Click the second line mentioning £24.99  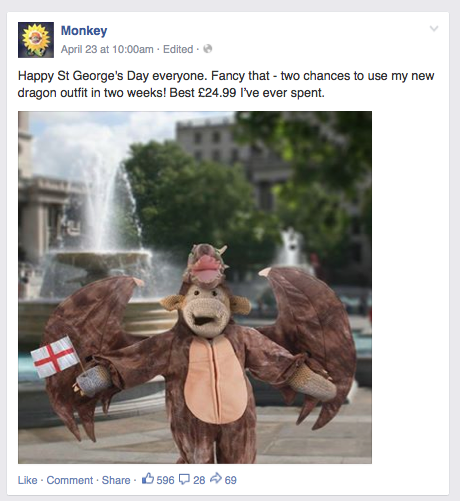pos(171,93)
